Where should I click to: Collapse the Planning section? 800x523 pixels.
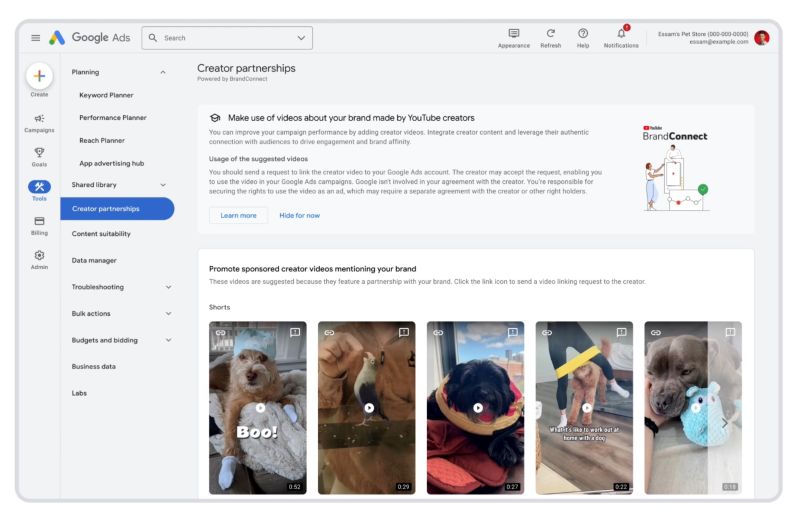pyautogui.click(x=163, y=72)
